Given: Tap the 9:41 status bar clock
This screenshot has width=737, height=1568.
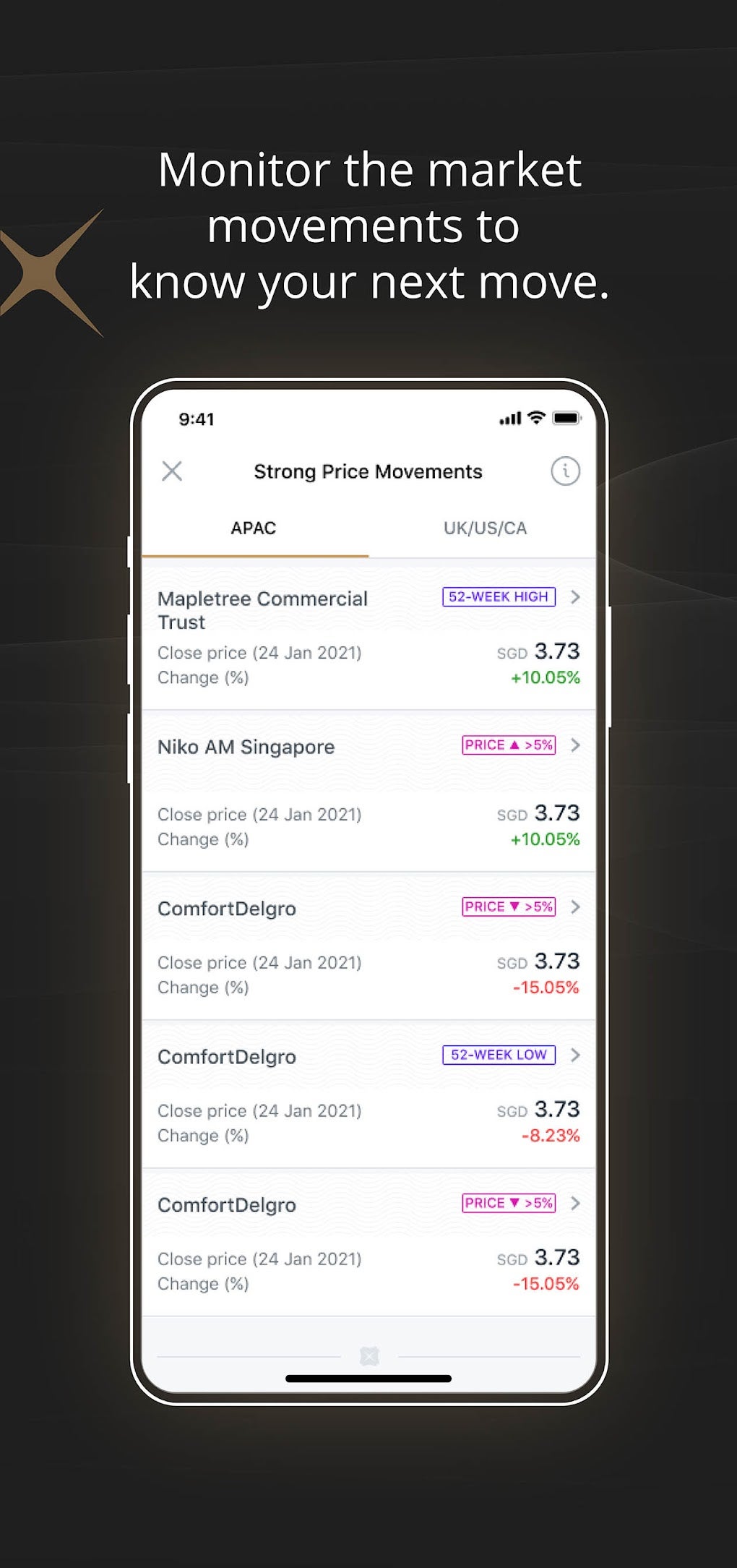Looking at the screenshot, I should coord(197,419).
